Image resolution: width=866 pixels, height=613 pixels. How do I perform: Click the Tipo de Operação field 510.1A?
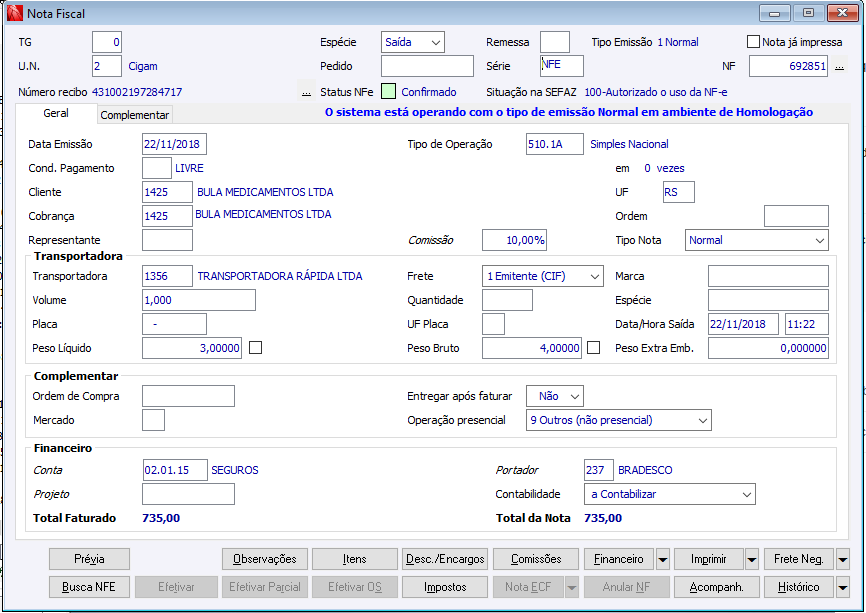pos(555,144)
